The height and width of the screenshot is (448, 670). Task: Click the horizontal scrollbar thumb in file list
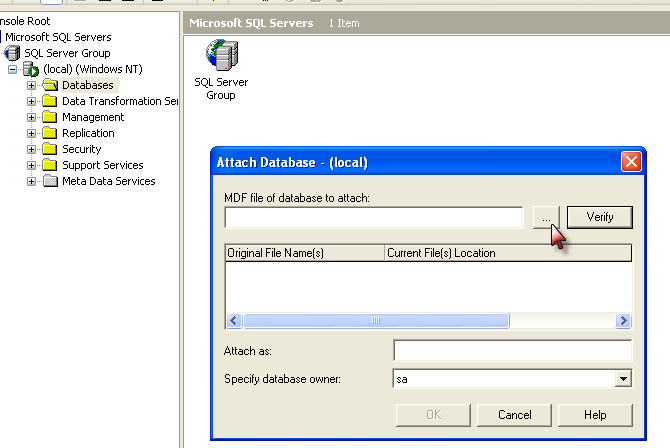point(376,321)
